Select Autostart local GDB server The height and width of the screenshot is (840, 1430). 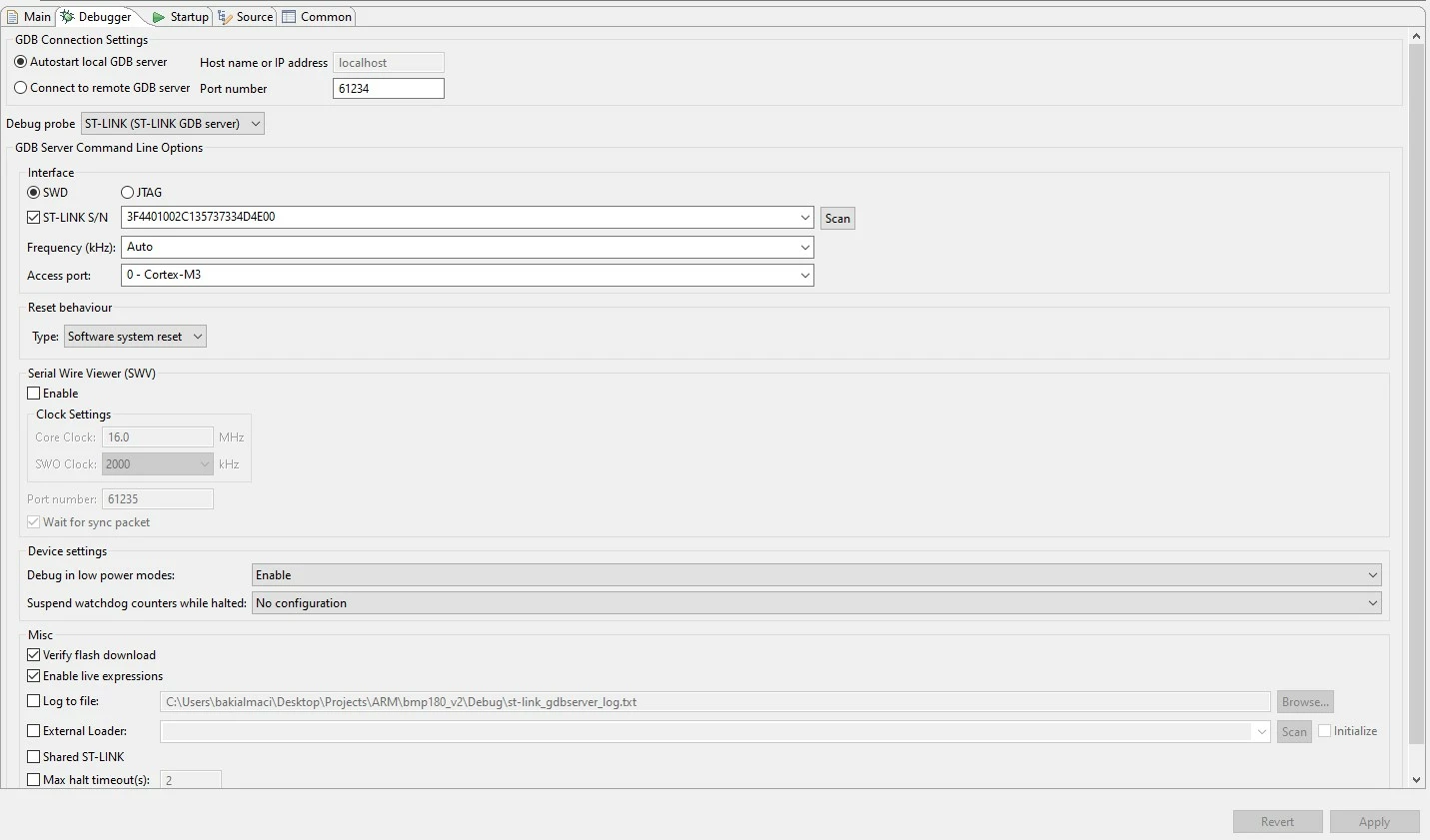91,62
